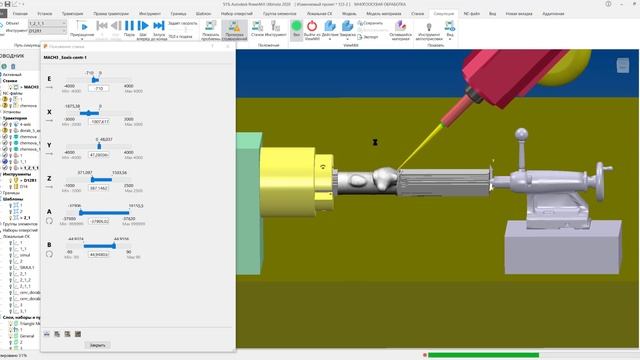
Task: Open the Приращение dropdown arrow
Action: click(82, 39)
